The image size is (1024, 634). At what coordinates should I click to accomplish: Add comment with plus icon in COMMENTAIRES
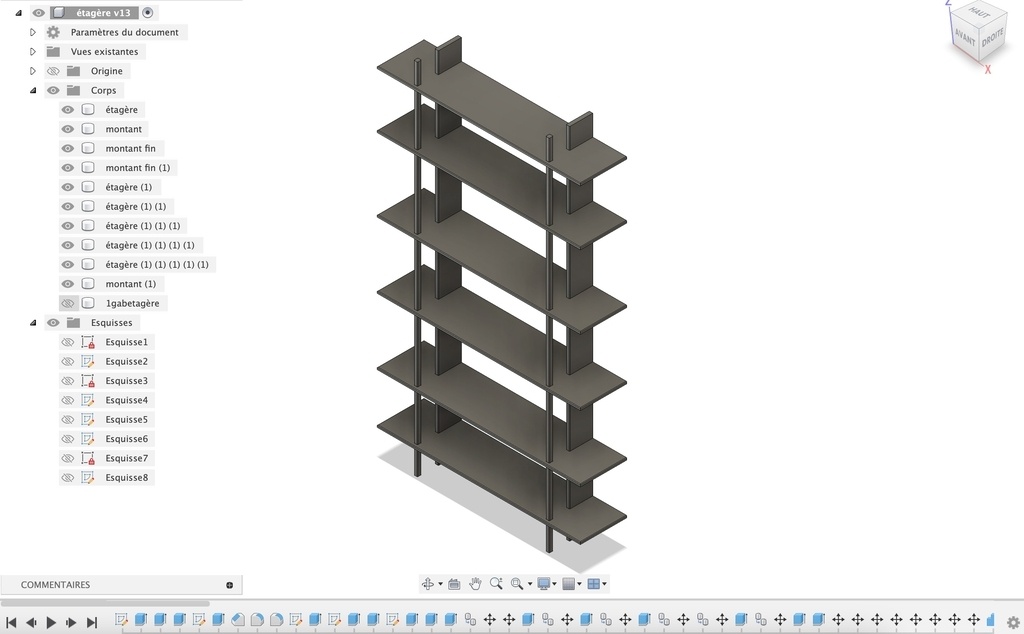(229, 585)
